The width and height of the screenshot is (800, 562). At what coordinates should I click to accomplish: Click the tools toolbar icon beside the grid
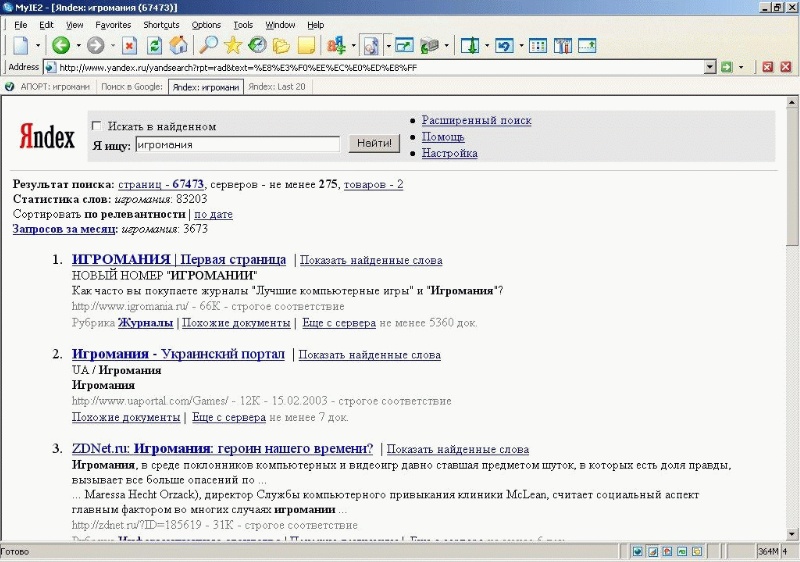pyautogui.click(x=563, y=46)
